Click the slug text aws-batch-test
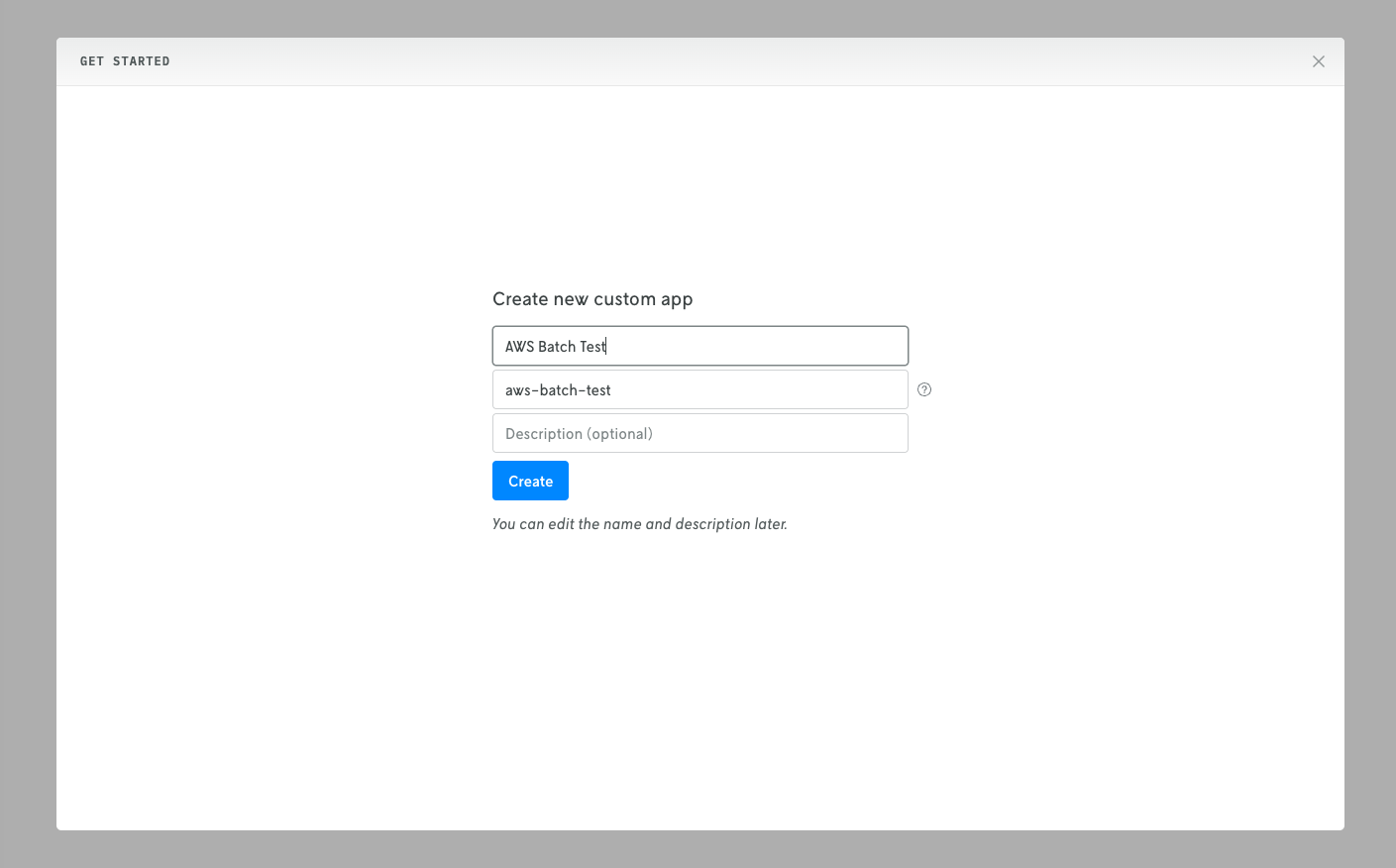This screenshot has height=868, width=1396. click(x=558, y=389)
